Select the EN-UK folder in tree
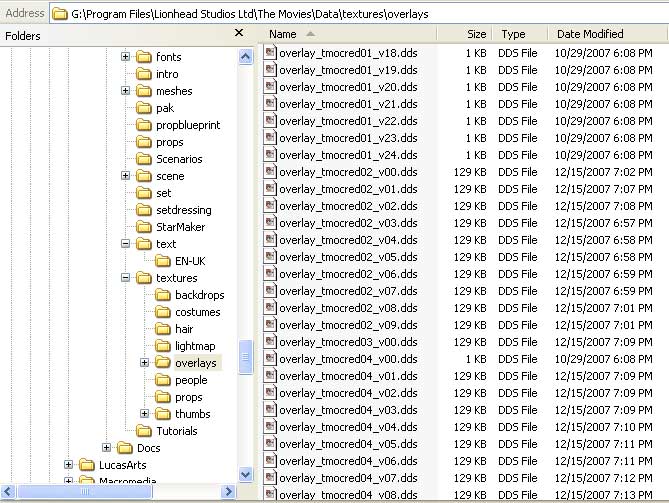Image resolution: width=669 pixels, height=503 pixels. tap(189, 261)
